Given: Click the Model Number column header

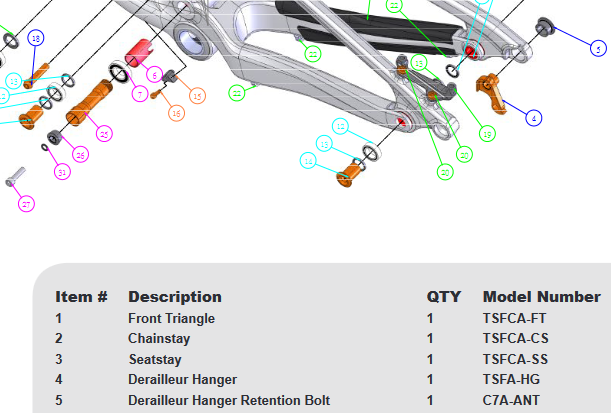Looking at the screenshot, I should click(541, 297).
